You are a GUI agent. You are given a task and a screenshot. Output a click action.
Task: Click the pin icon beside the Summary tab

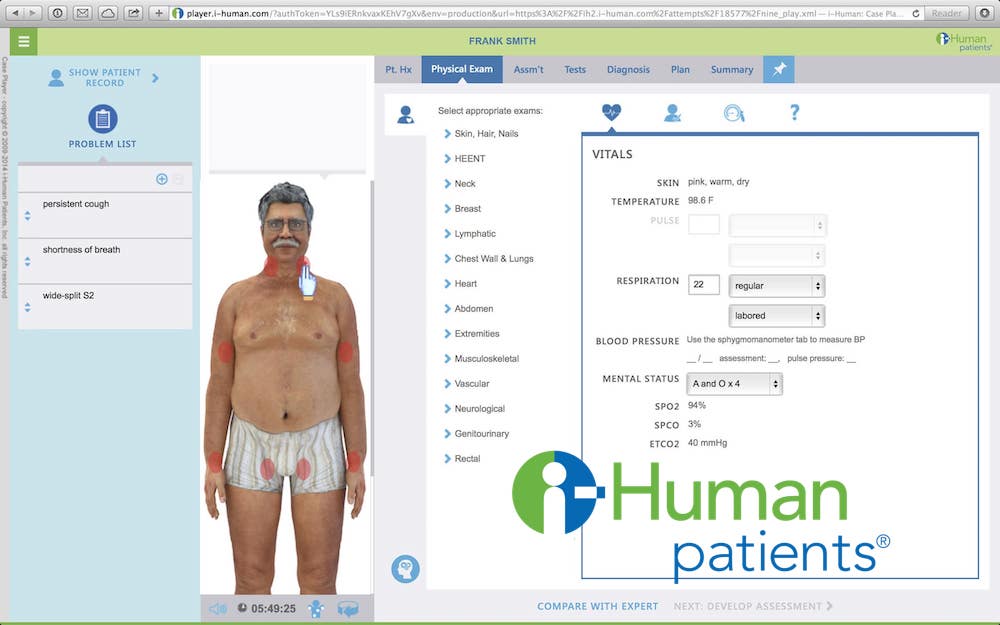click(779, 70)
